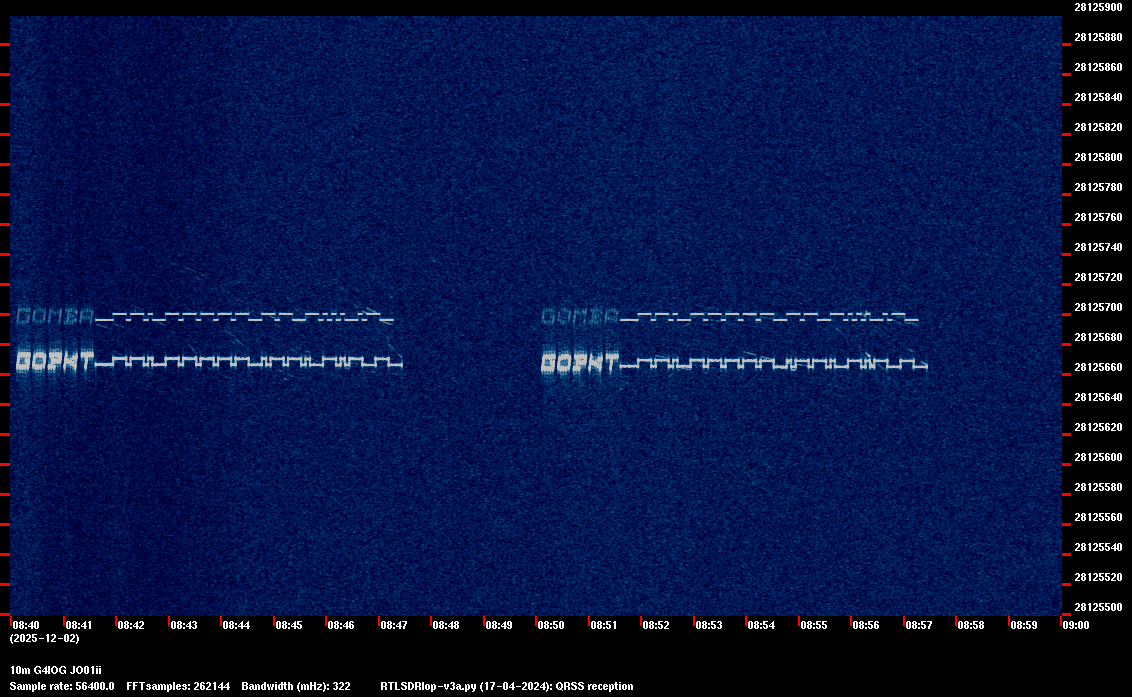The image size is (1132, 697).
Task: Click the 08:43 time label
Action: coord(183,625)
